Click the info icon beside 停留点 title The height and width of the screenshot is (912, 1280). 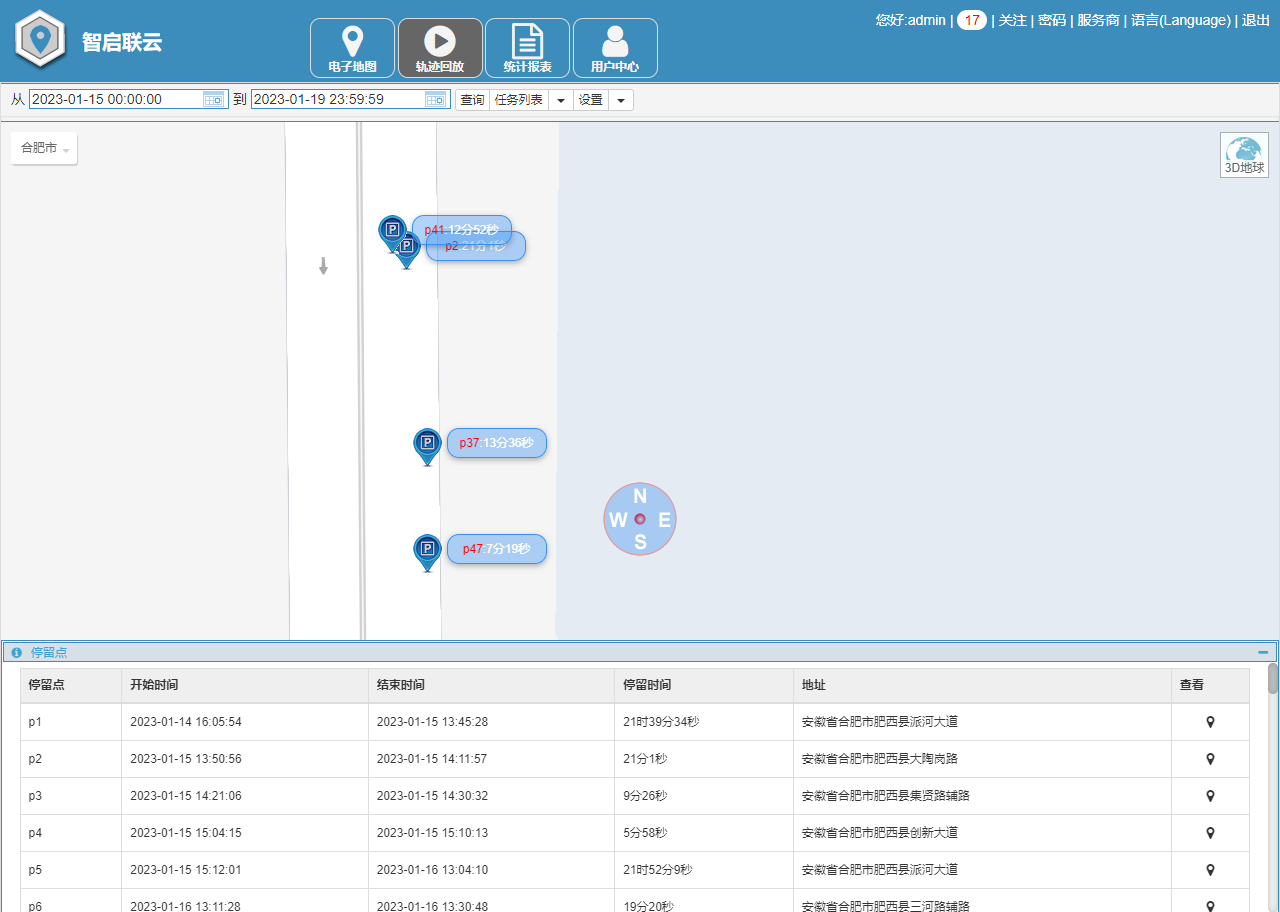pyautogui.click(x=16, y=652)
